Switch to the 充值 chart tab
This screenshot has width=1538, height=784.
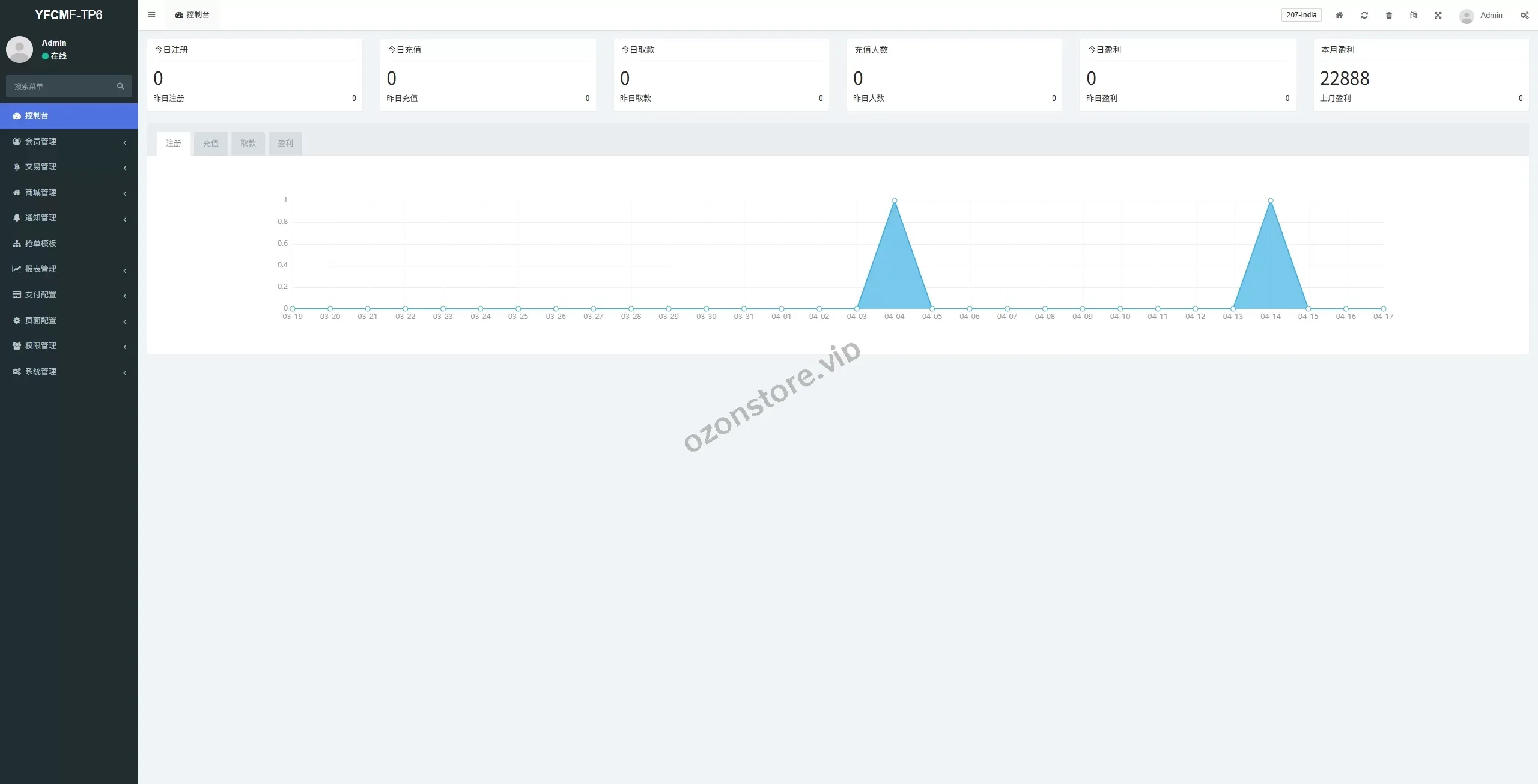(x=210, y=143)
